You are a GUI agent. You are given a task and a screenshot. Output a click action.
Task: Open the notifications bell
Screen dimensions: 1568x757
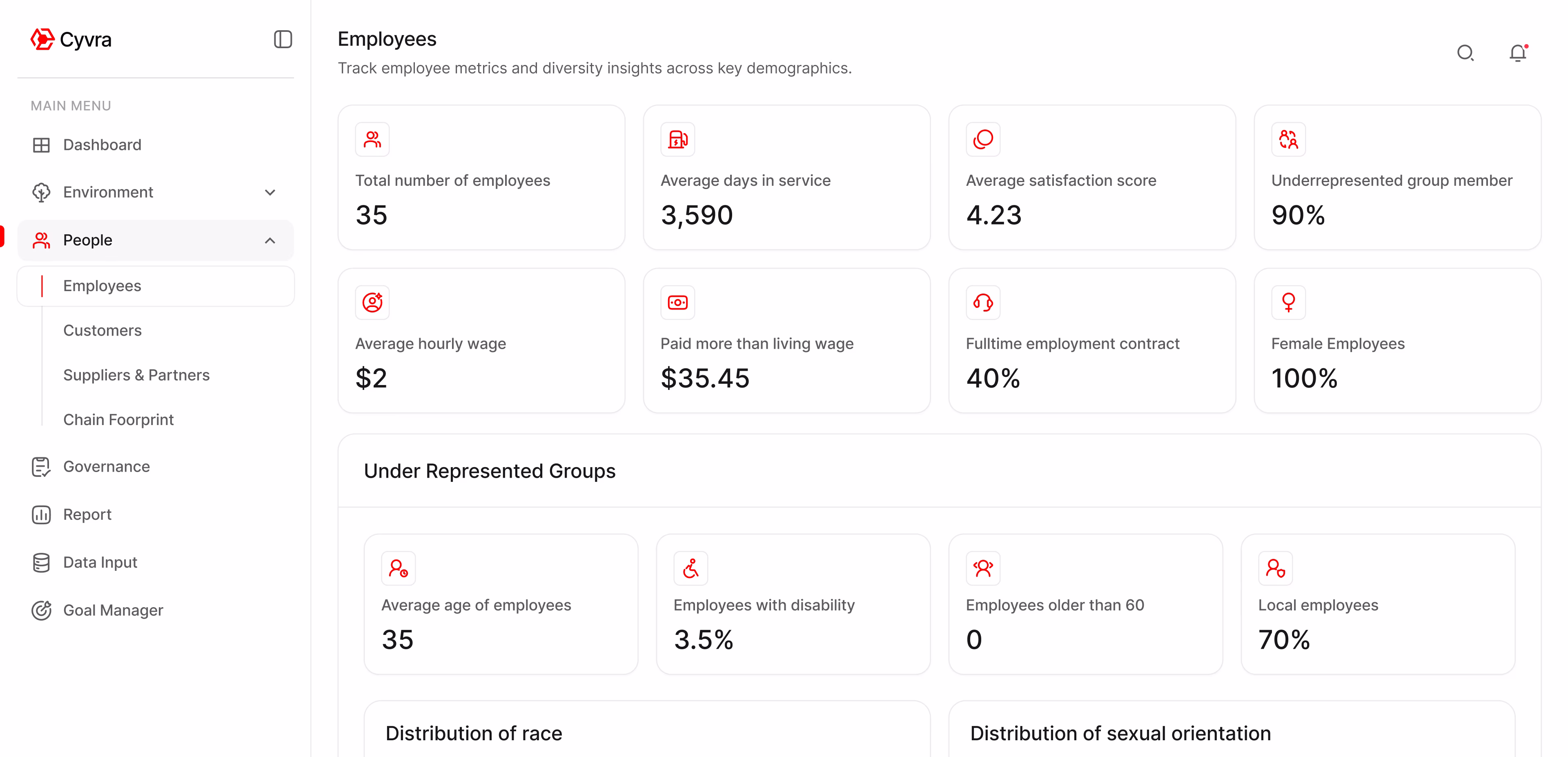pos(1517,53)
